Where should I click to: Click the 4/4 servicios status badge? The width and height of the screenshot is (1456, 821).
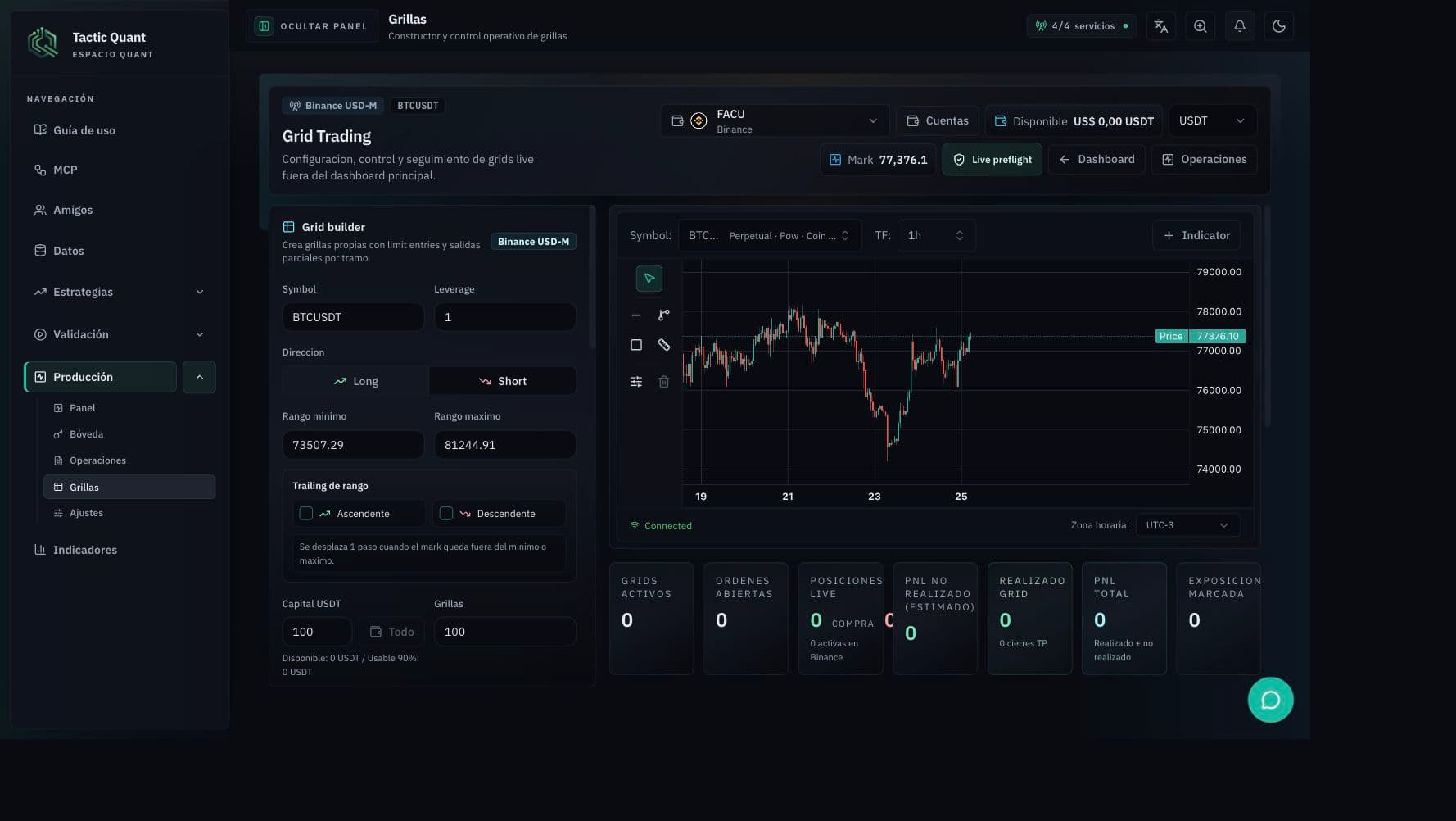(1082, 26)
